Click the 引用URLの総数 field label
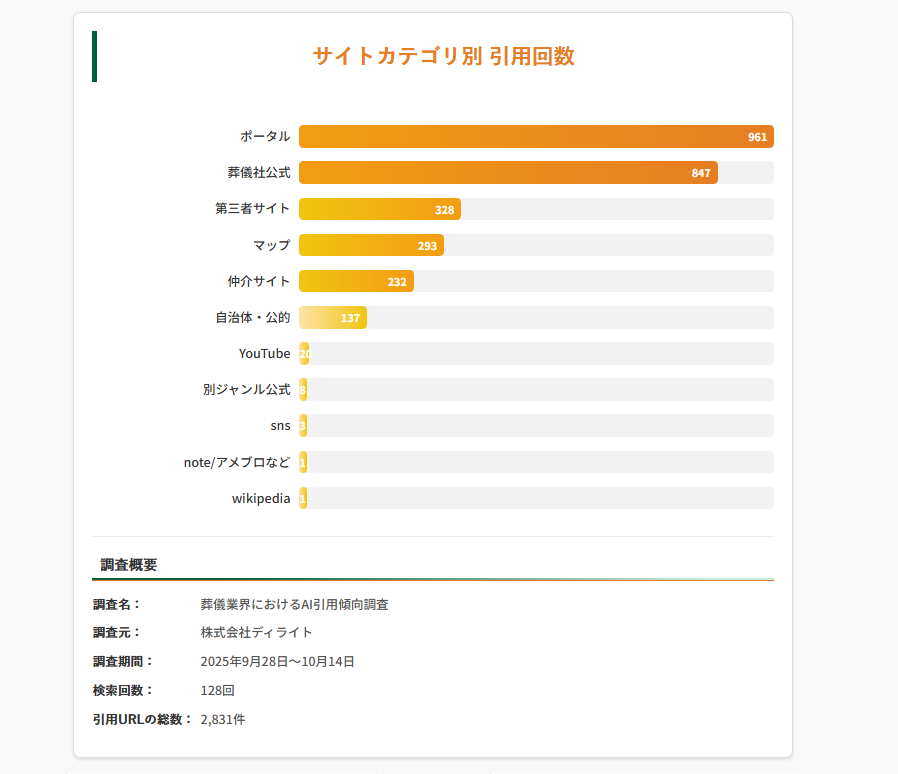 pos(142,719)
